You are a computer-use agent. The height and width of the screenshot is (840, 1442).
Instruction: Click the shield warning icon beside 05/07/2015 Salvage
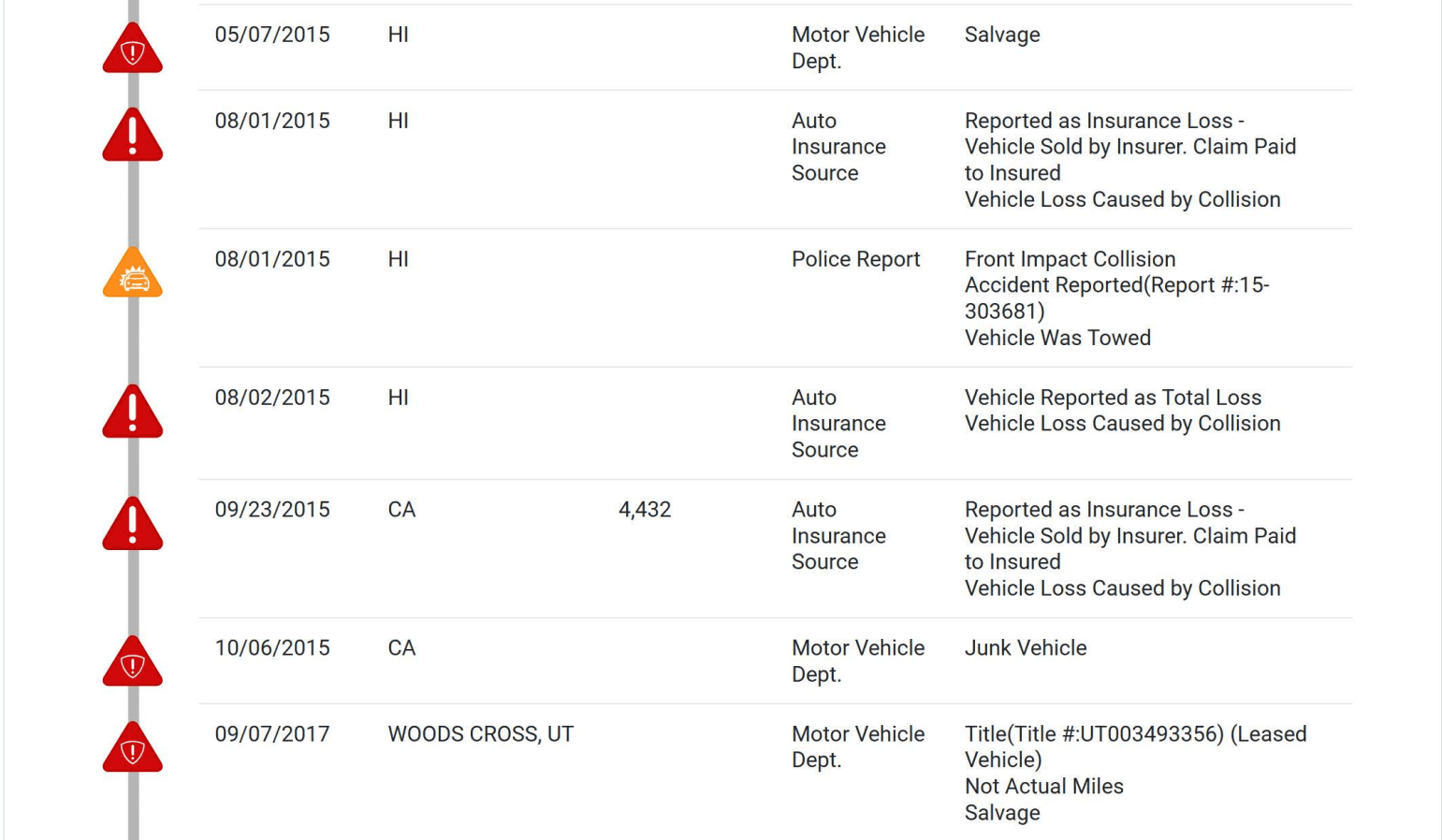132,51
